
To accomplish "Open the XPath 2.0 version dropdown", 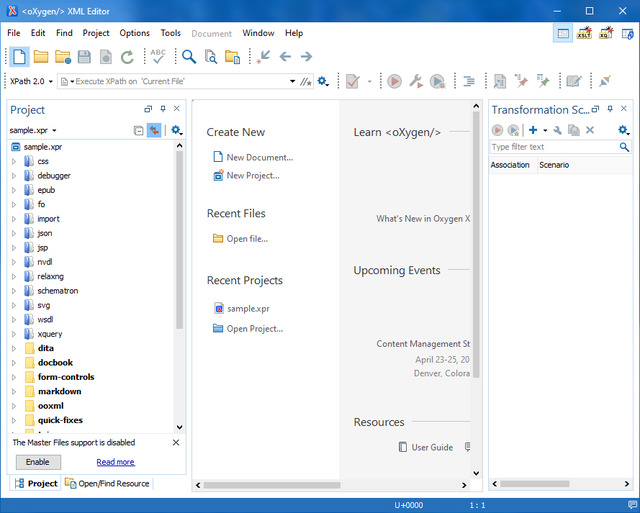I will [x=30, y=81].
